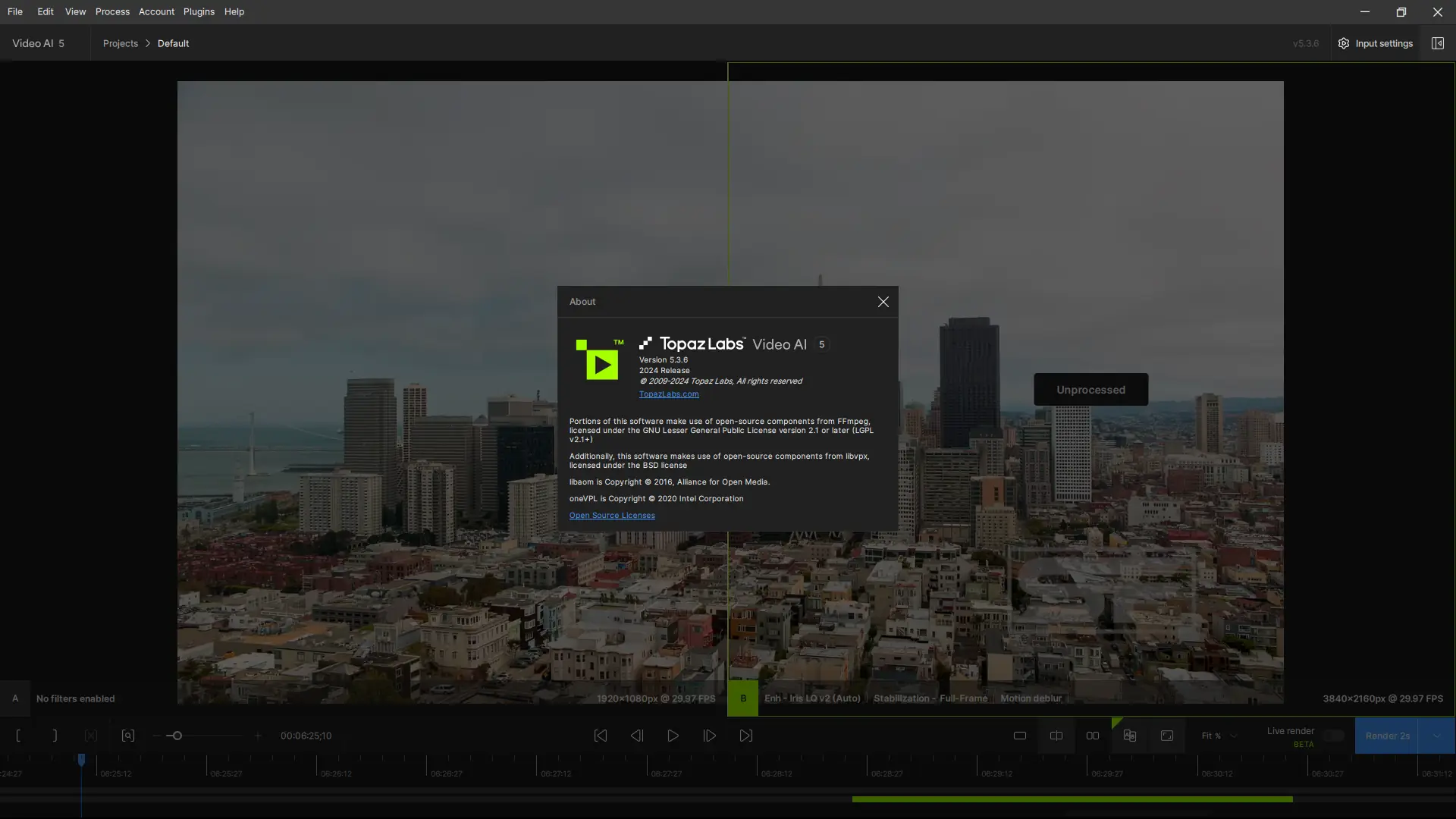Click the timeline zoom slider handle

point(177,736)
